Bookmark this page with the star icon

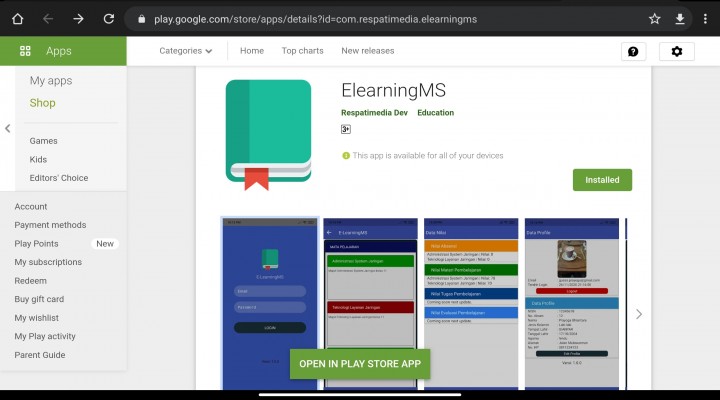(x=654, y=18)
